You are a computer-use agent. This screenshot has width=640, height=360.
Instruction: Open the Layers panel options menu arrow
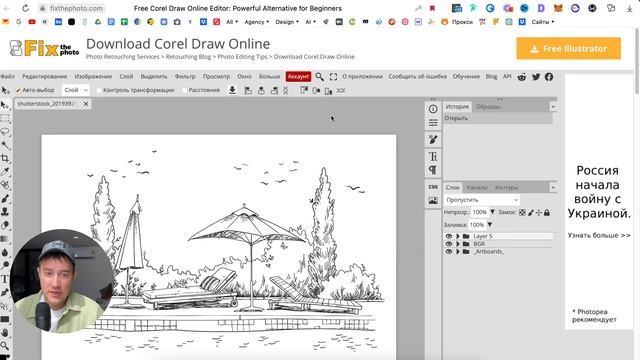point(553,188)
